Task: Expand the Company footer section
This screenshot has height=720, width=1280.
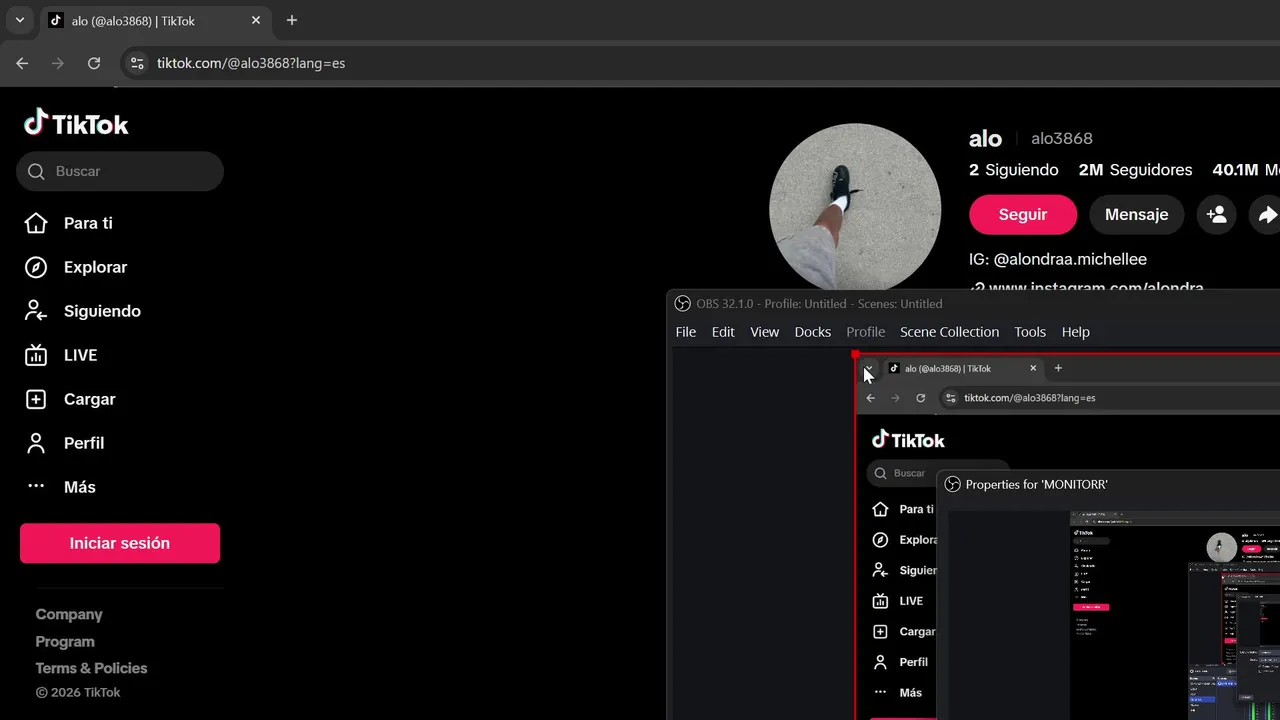Action: coord(69,614)
